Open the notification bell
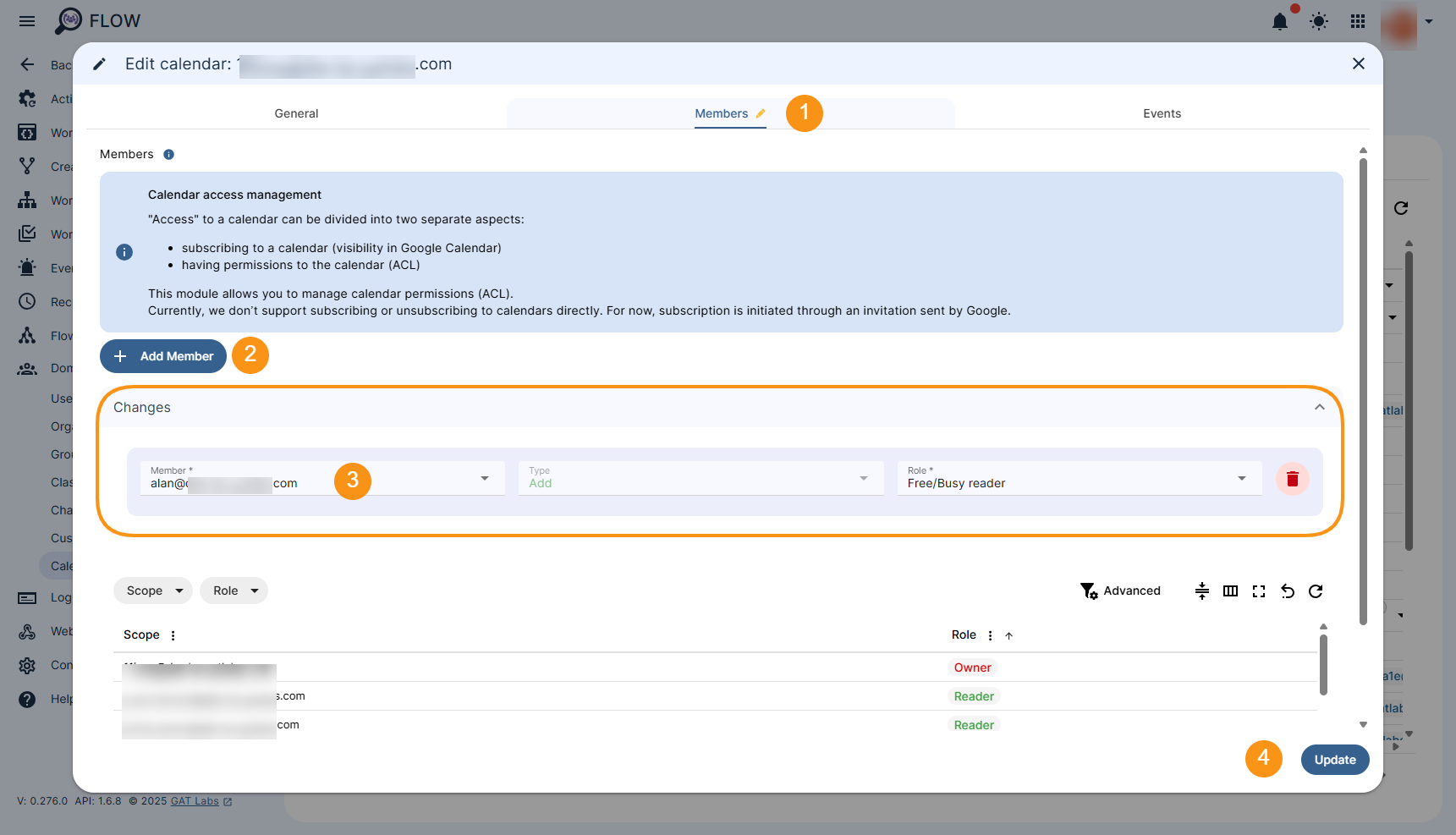1456x835 pixels. point(1280,21)
